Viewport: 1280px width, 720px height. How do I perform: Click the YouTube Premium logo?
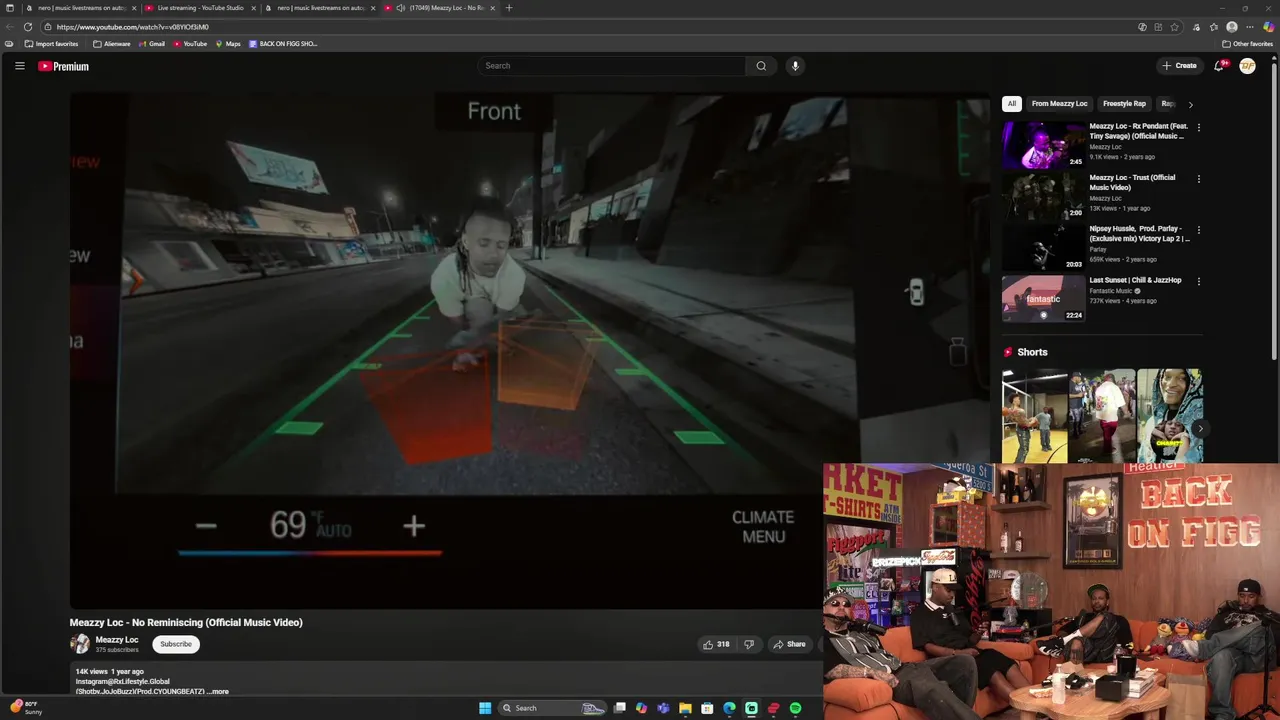(64, 66)
